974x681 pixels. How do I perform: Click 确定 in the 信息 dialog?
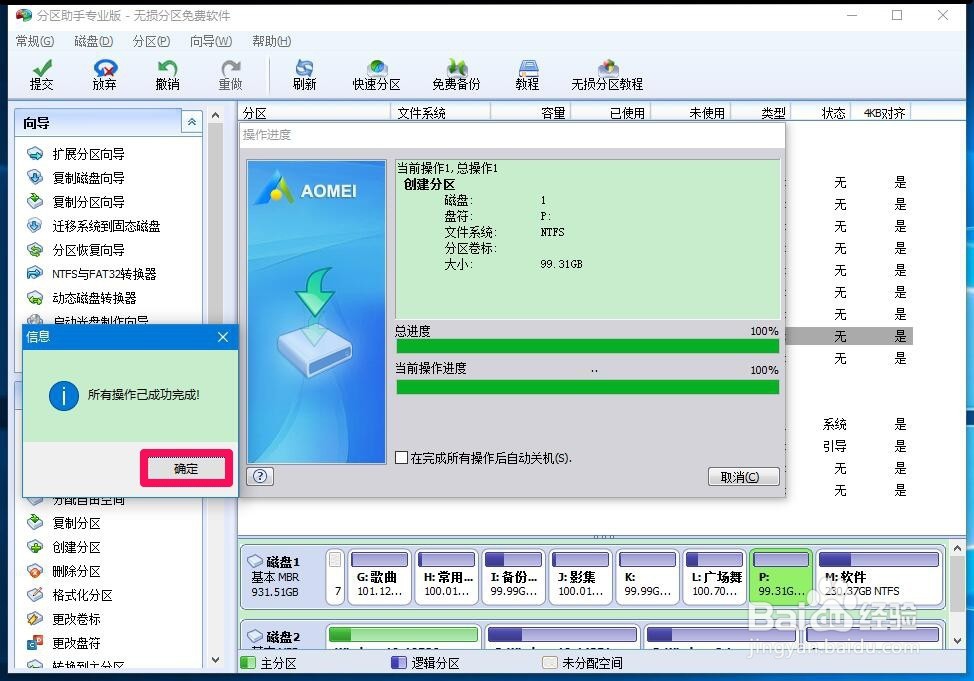(186, 468)
